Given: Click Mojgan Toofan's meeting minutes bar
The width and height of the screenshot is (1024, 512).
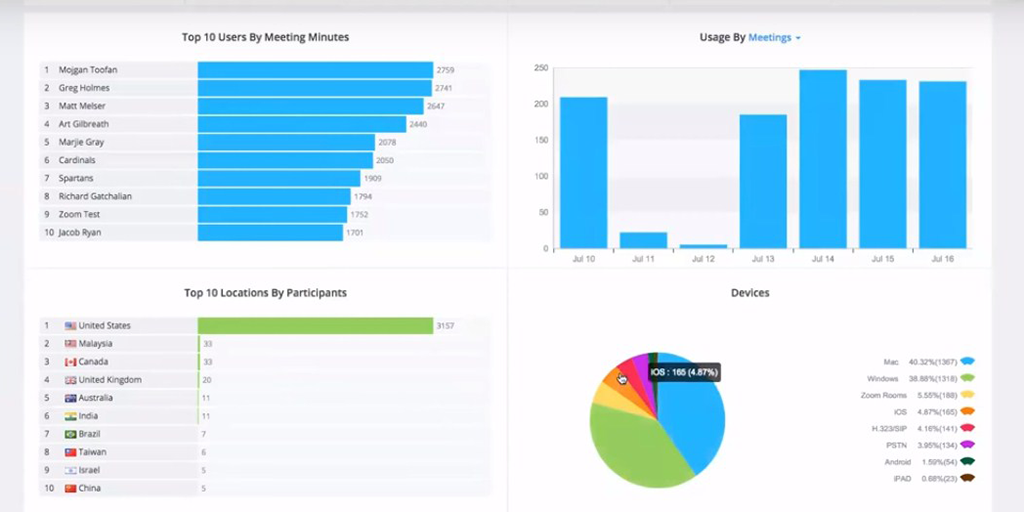Looking at the screenshot, I should pos(315,70).
